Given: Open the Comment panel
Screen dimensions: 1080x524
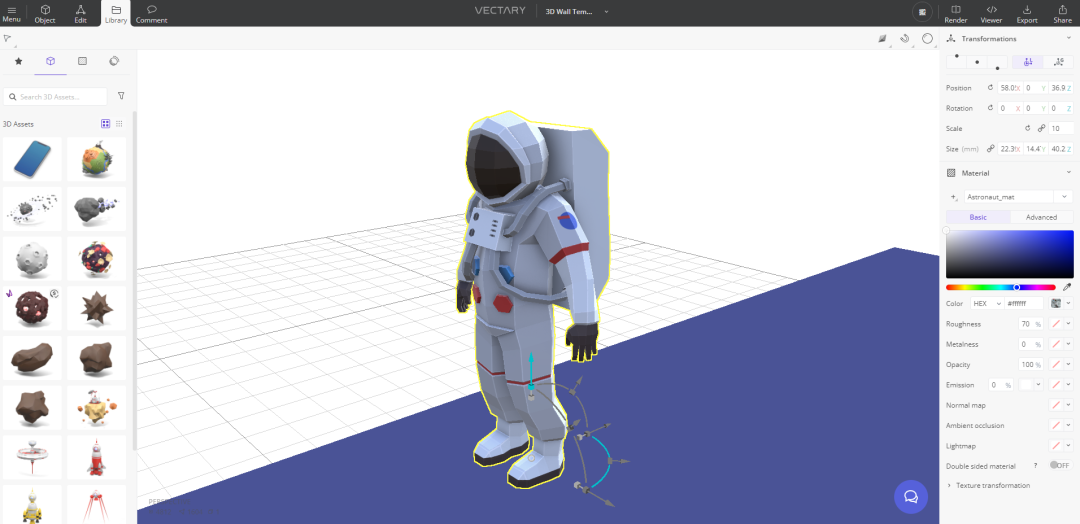Looking at the screenshot, I should point(151,13).
